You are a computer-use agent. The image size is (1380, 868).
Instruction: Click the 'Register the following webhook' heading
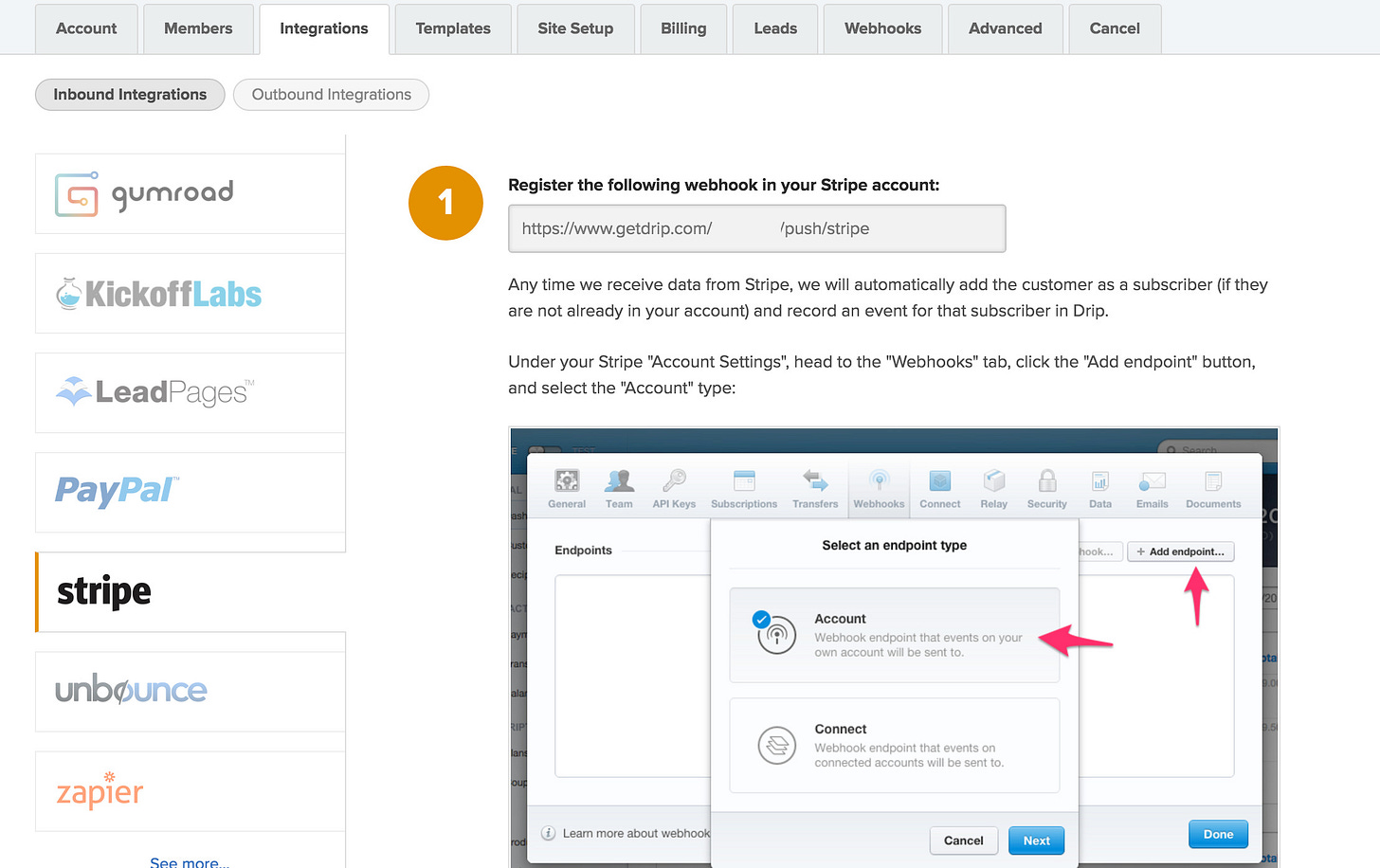[x=724, y=185]
